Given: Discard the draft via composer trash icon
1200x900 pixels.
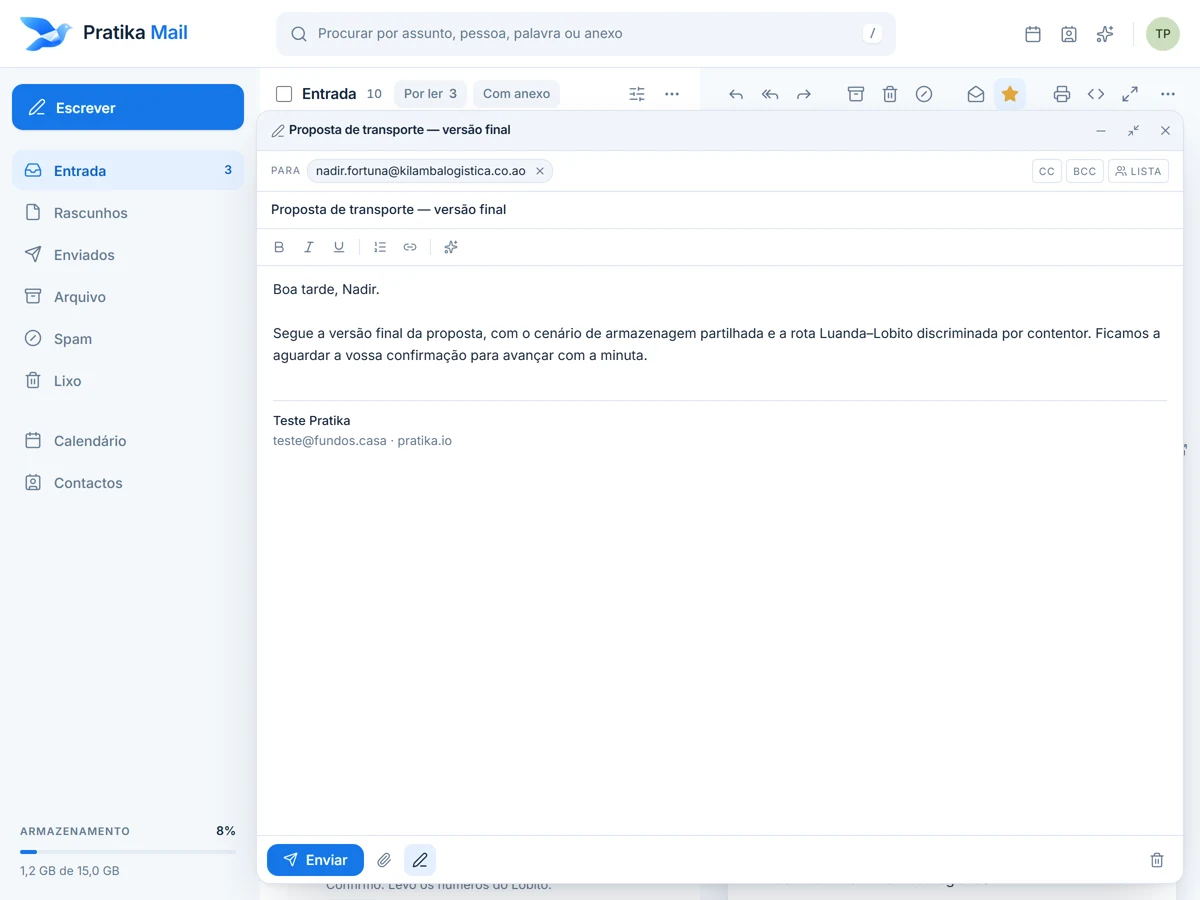Looking at the screenshot, I should pyautogui.click(x=1157, y=860).
